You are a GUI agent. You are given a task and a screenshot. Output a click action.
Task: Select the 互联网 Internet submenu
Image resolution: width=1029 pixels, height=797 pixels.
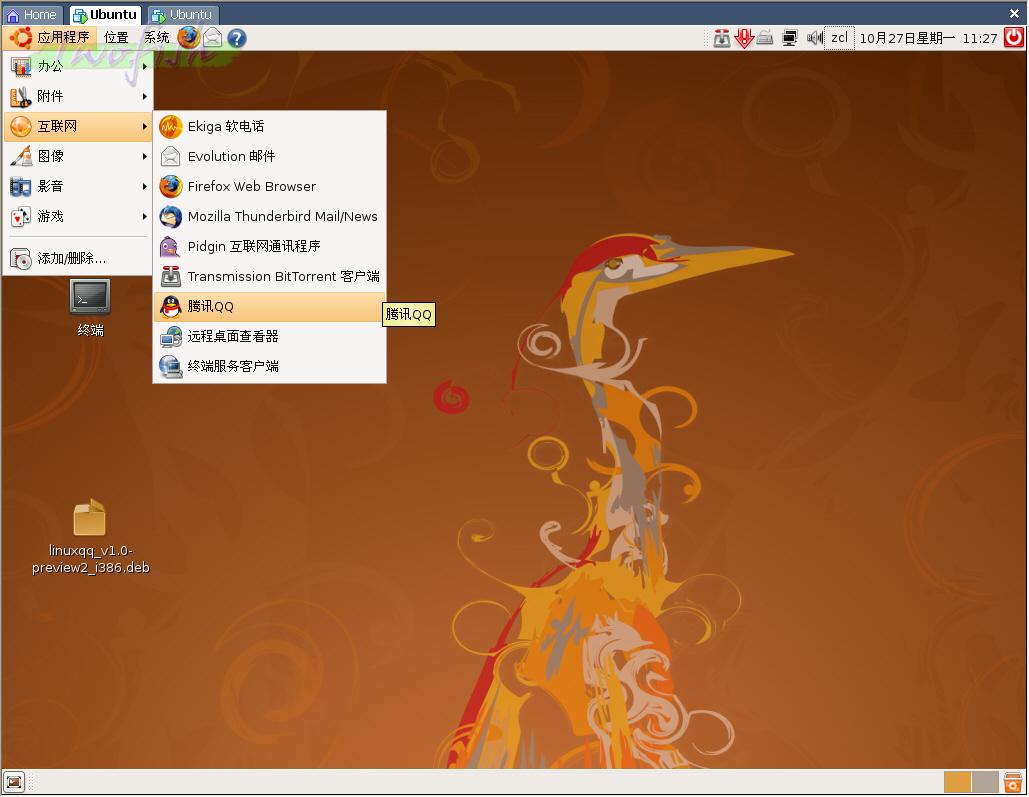[78, 126]
